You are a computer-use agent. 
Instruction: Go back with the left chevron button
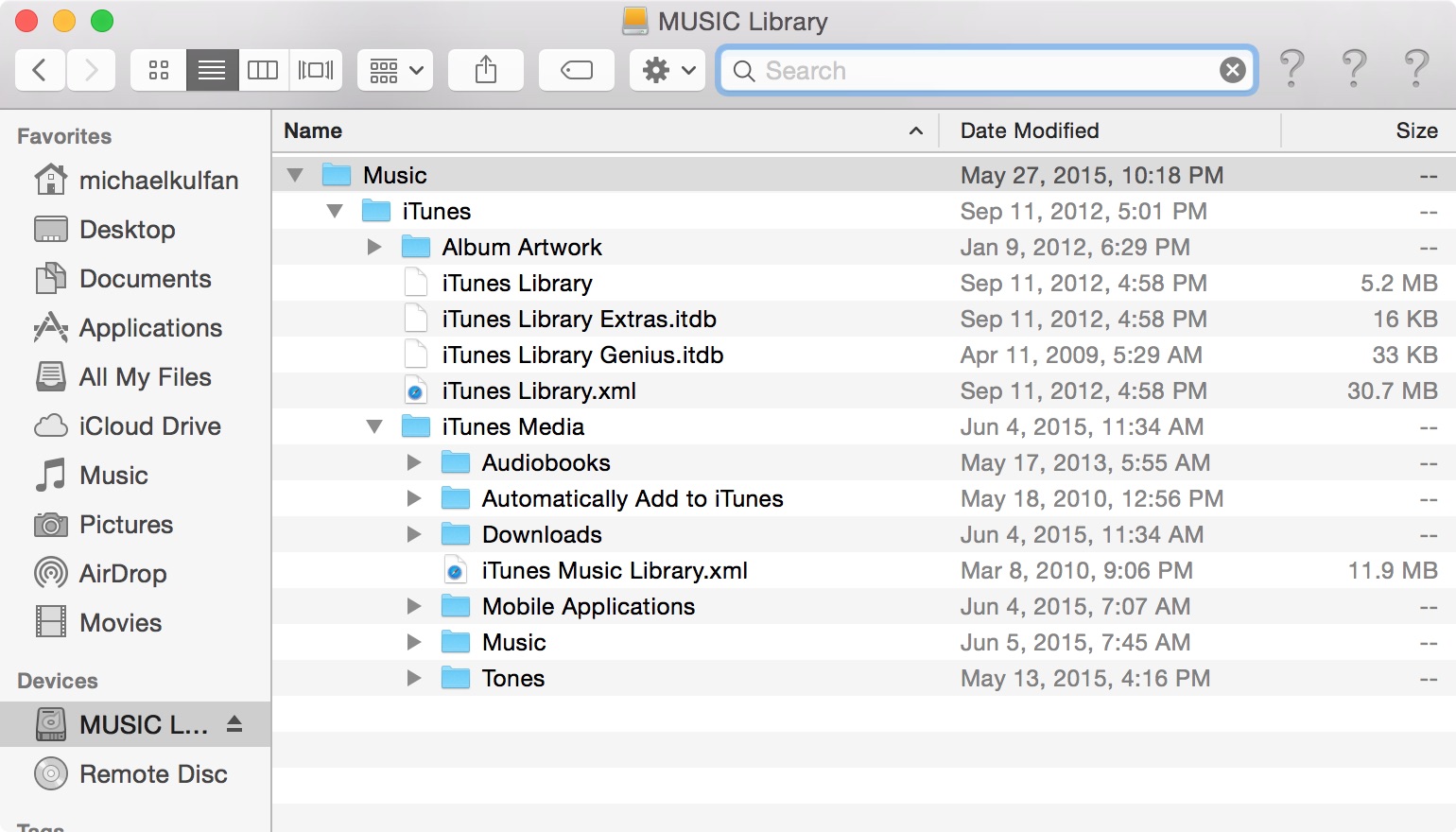pos(40,70)
